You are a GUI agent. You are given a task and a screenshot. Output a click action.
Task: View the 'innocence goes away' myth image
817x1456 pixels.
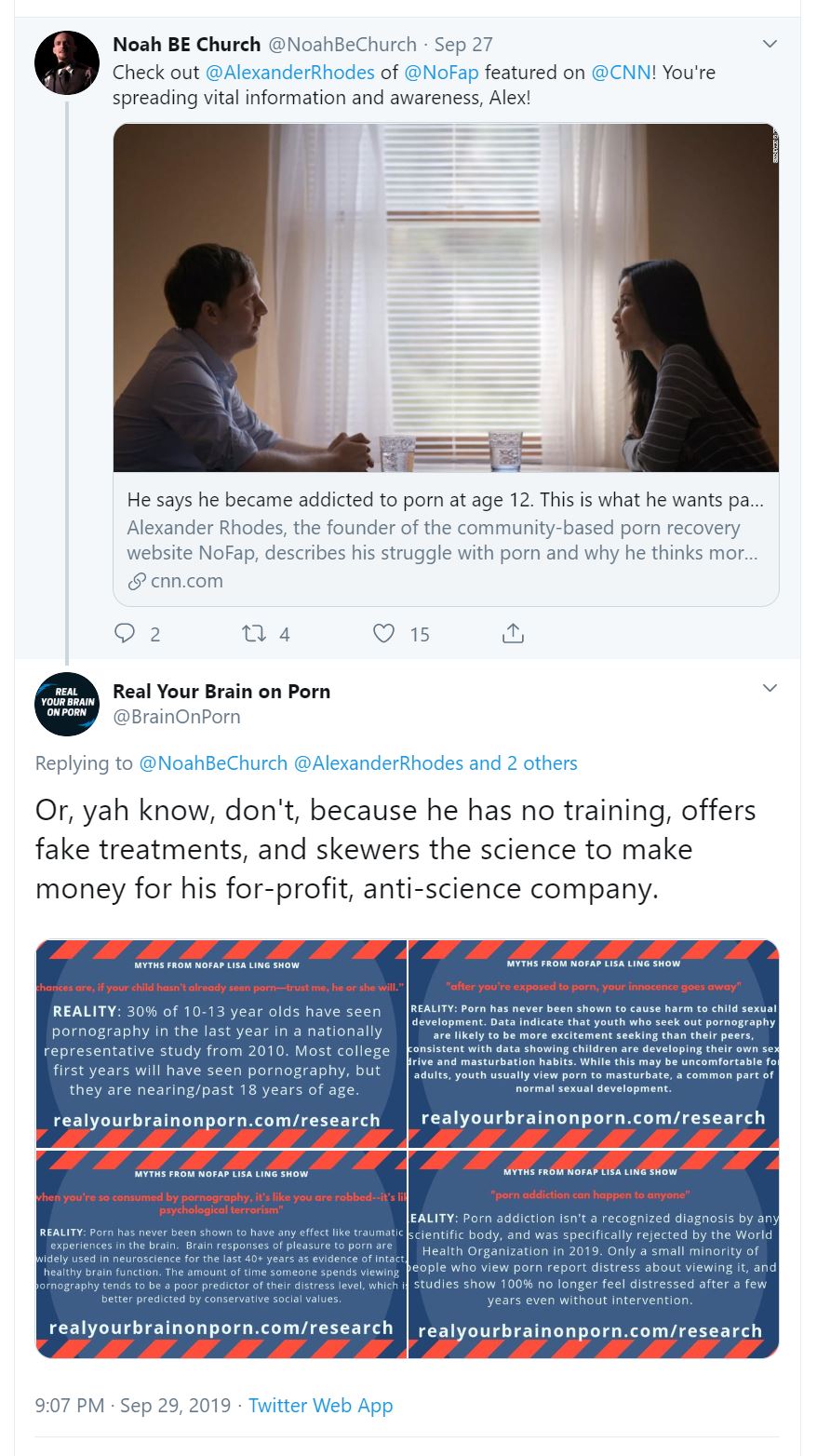coord(594,1043)
